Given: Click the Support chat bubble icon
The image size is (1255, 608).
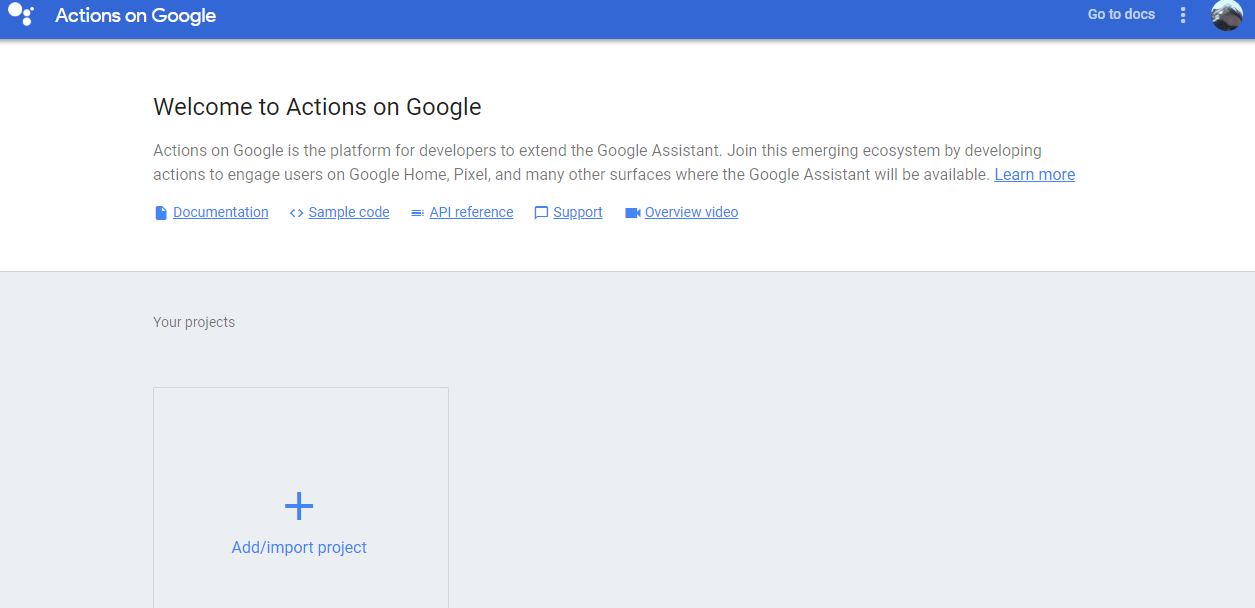Looking at the screenshot, I should (541, 213).
